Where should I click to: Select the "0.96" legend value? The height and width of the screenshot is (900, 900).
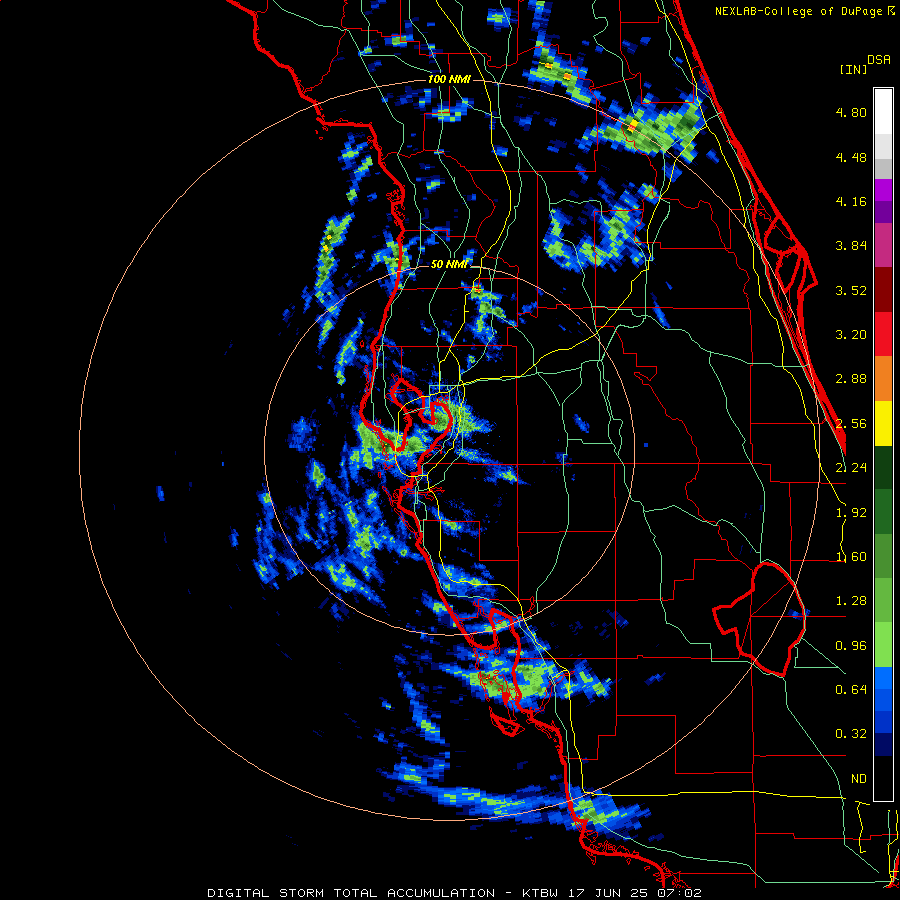tap(851, 646)
